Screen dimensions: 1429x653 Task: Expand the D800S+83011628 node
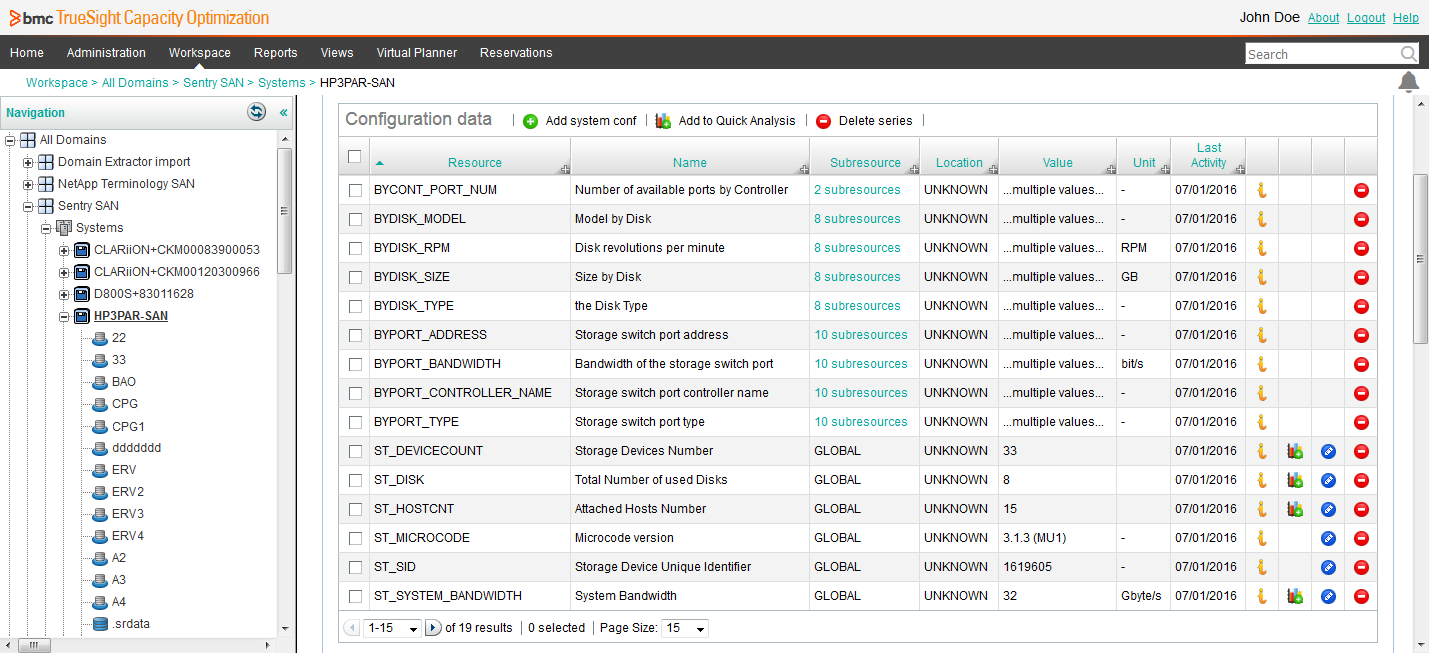pyautogui.click(x=64, y=294)
